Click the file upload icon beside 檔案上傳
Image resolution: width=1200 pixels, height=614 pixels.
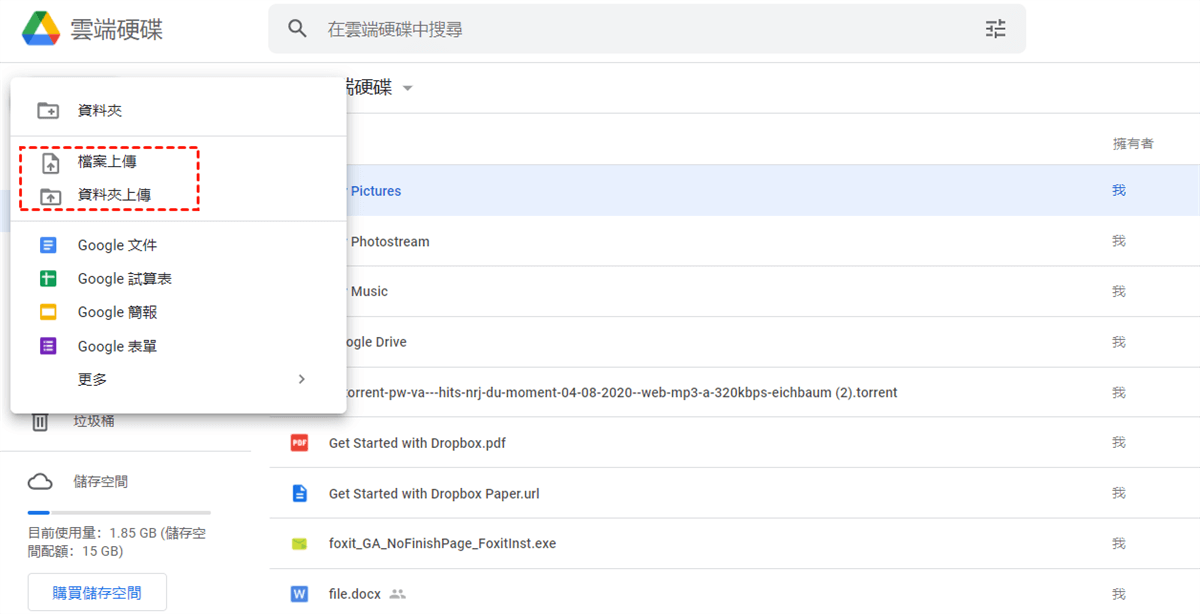click(50, 163)
